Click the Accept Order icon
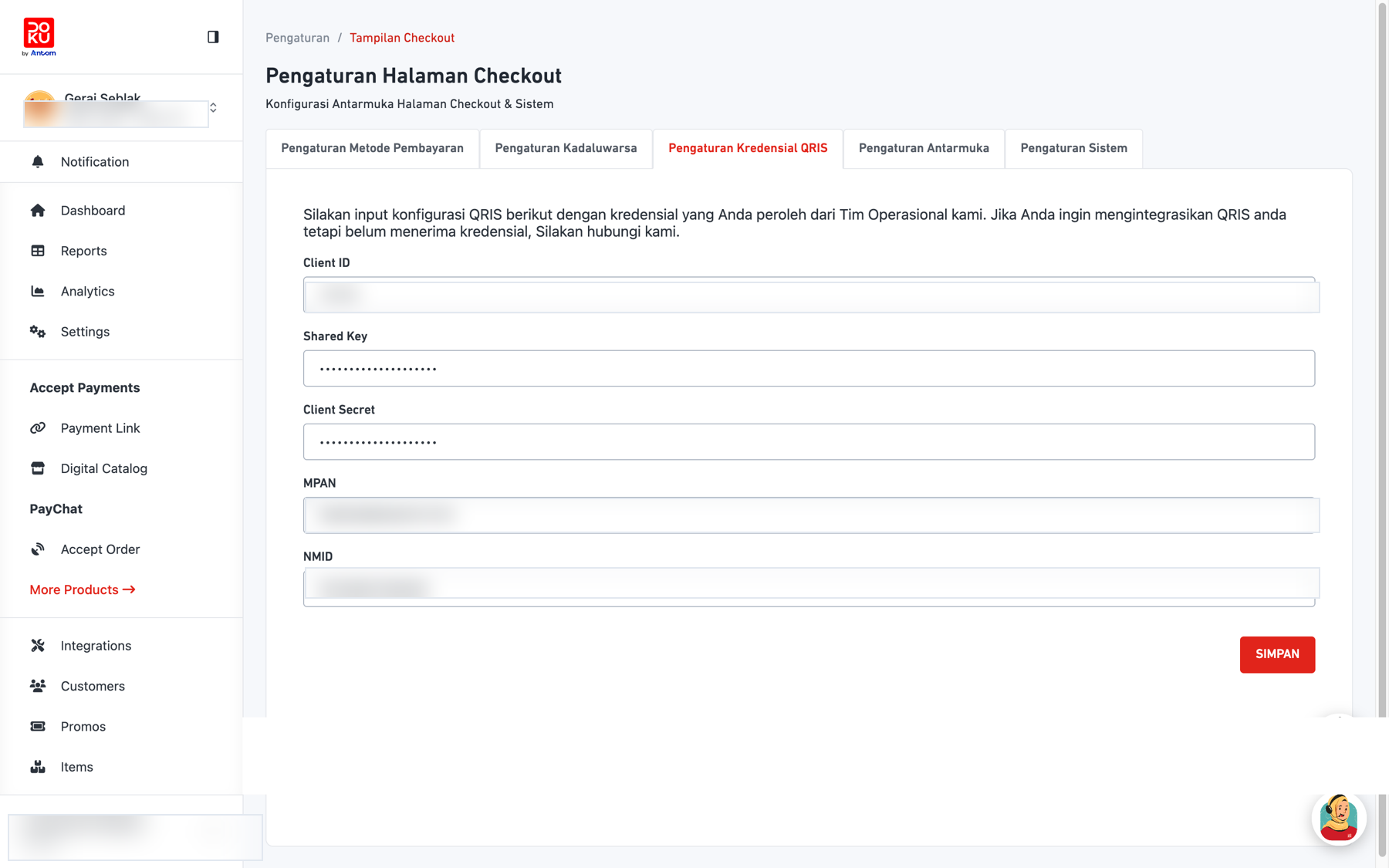This screenshot has height=868, width=1389. pos(38,549)
